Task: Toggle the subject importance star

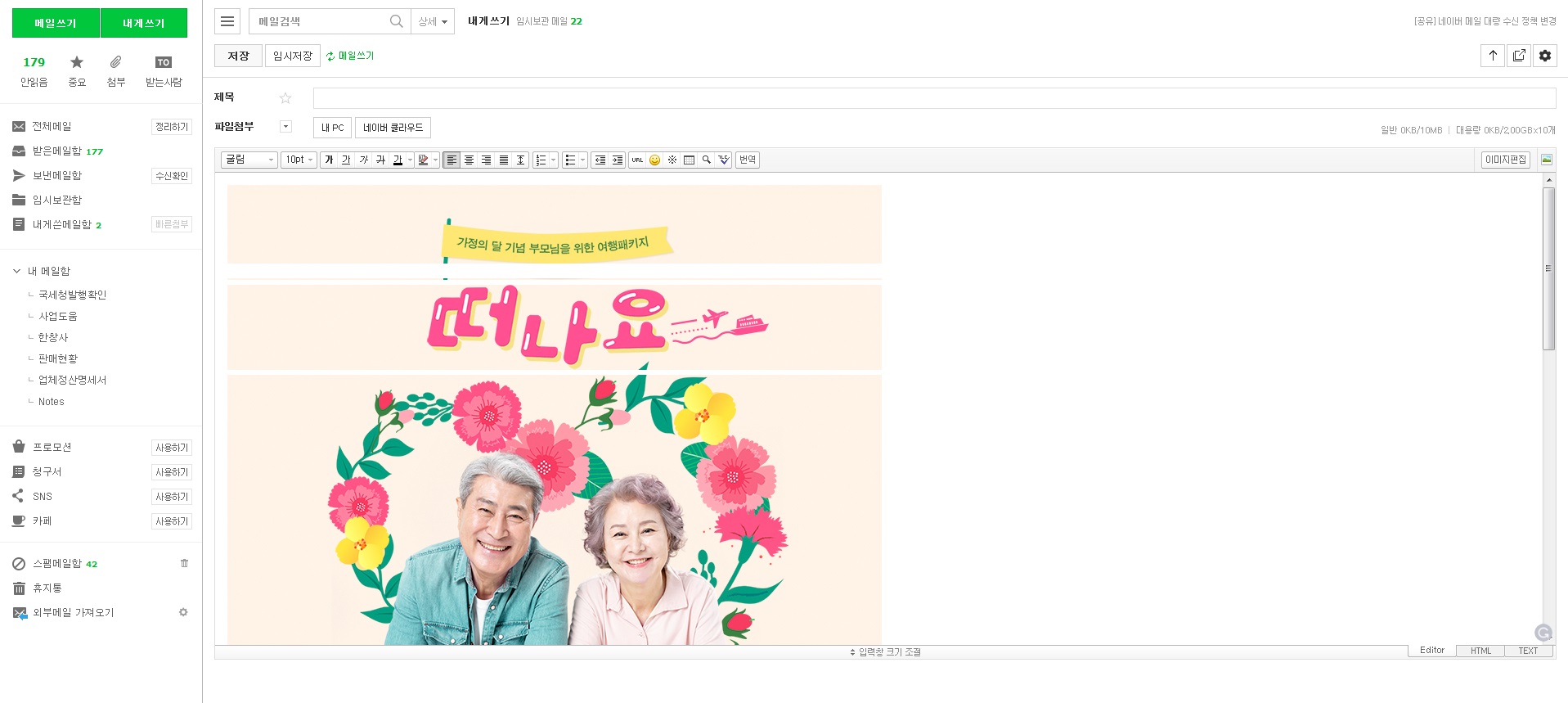Action: coord(285,98)
